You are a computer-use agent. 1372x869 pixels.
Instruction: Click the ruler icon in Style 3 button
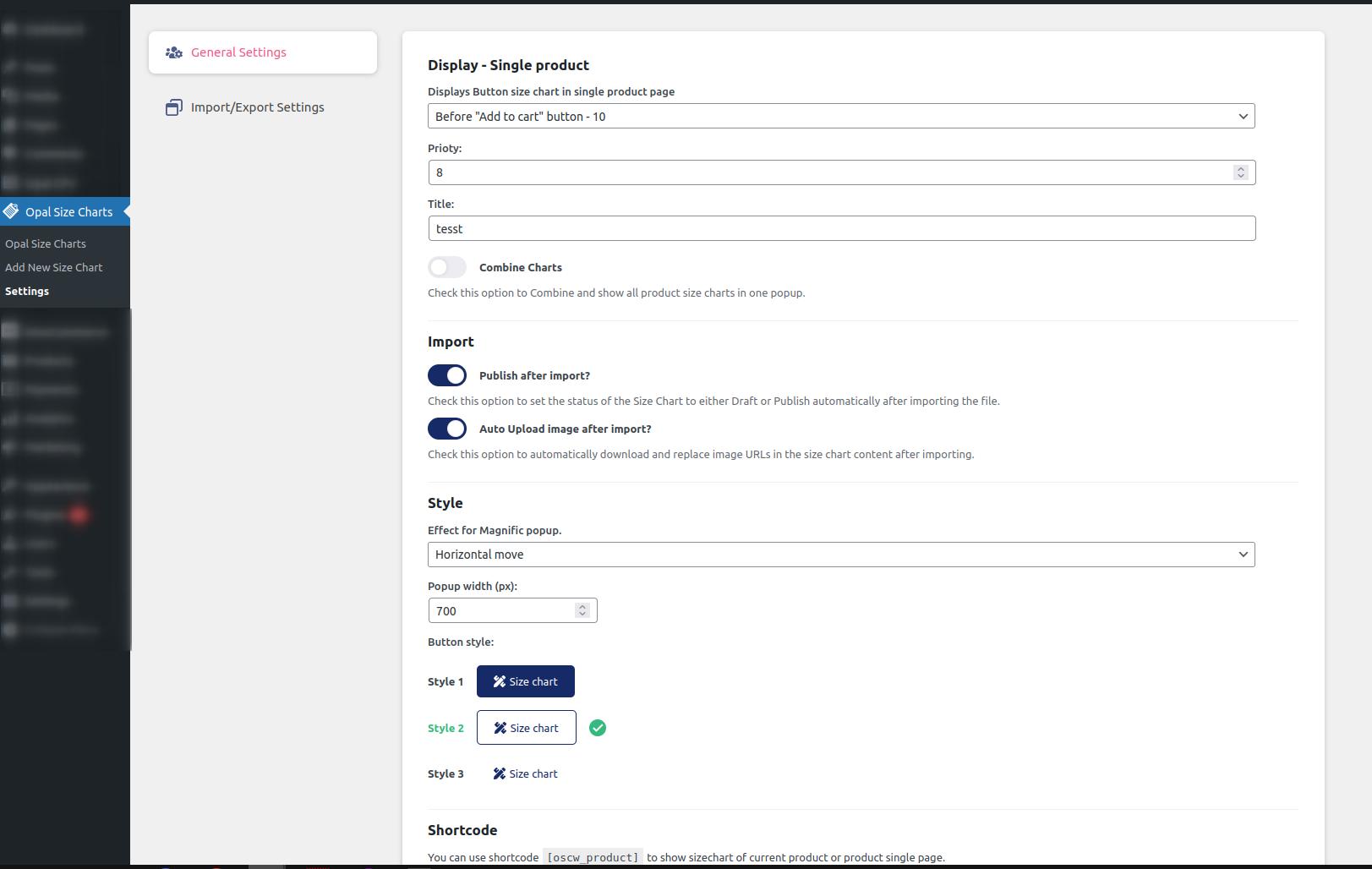[x=500, y=773]
